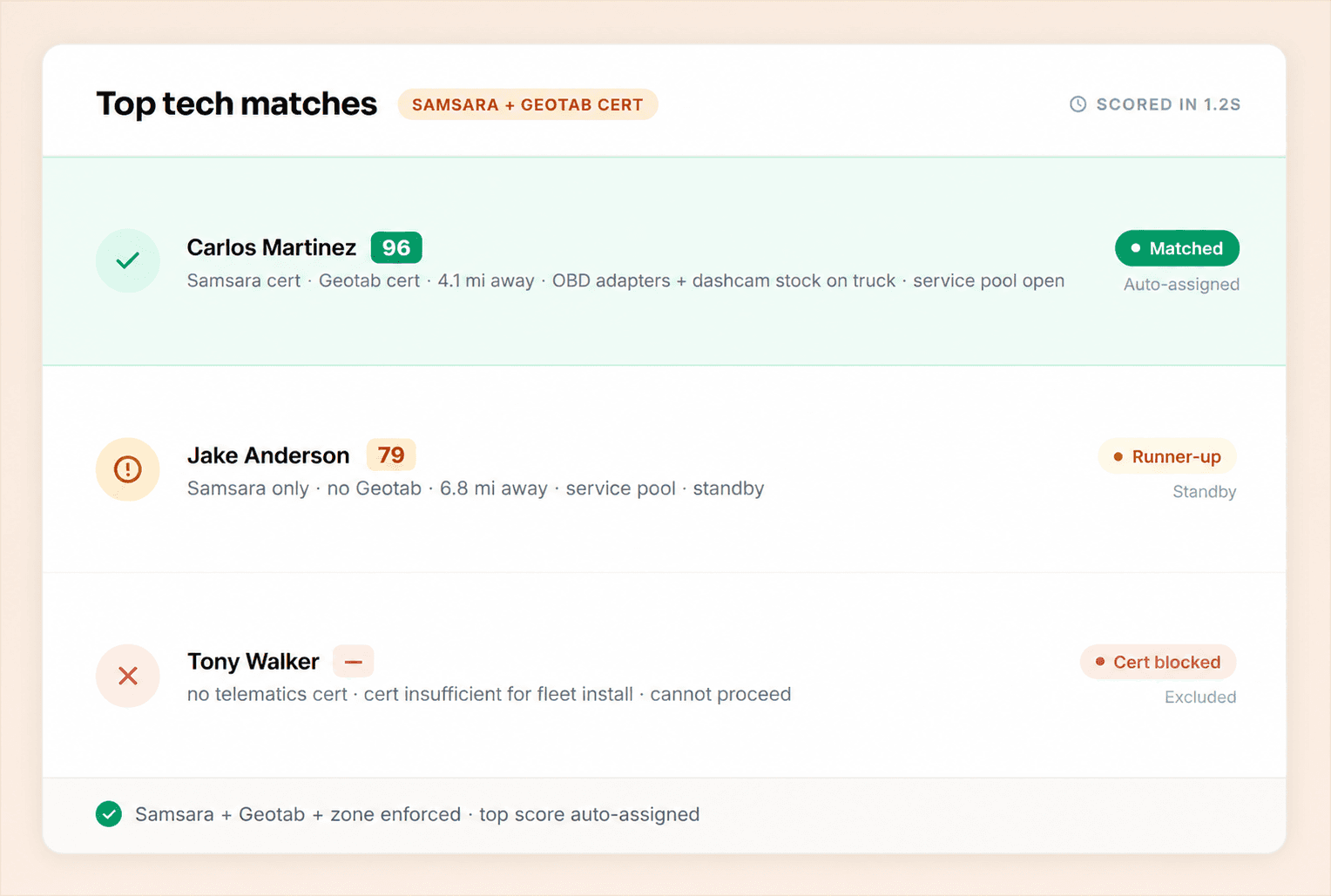Viewport: 1331px width, 896px height.
Task: Select the name Carlos Martinez
Action: tap(272, 247)
